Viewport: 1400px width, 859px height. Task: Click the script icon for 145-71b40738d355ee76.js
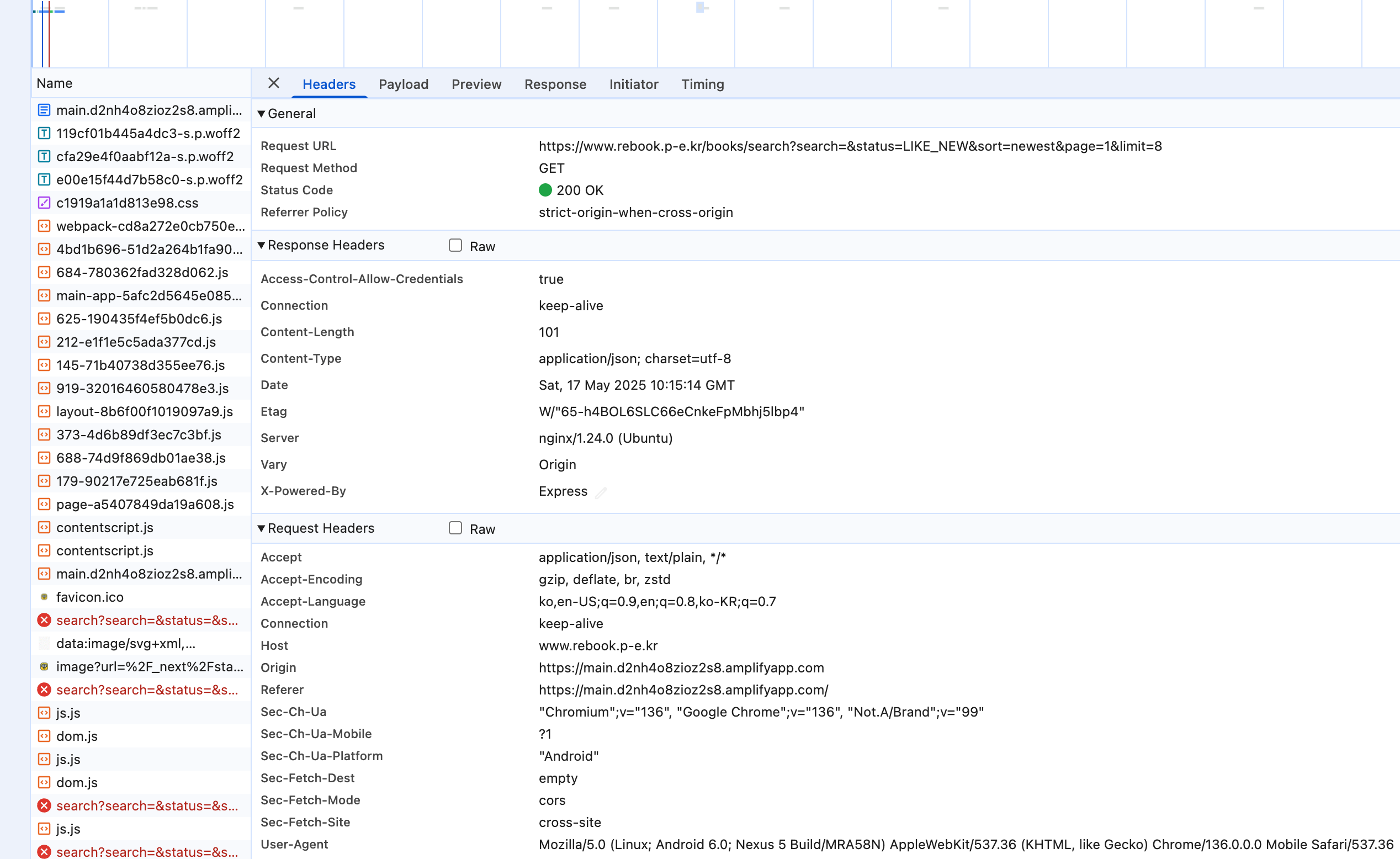(44, 365)
